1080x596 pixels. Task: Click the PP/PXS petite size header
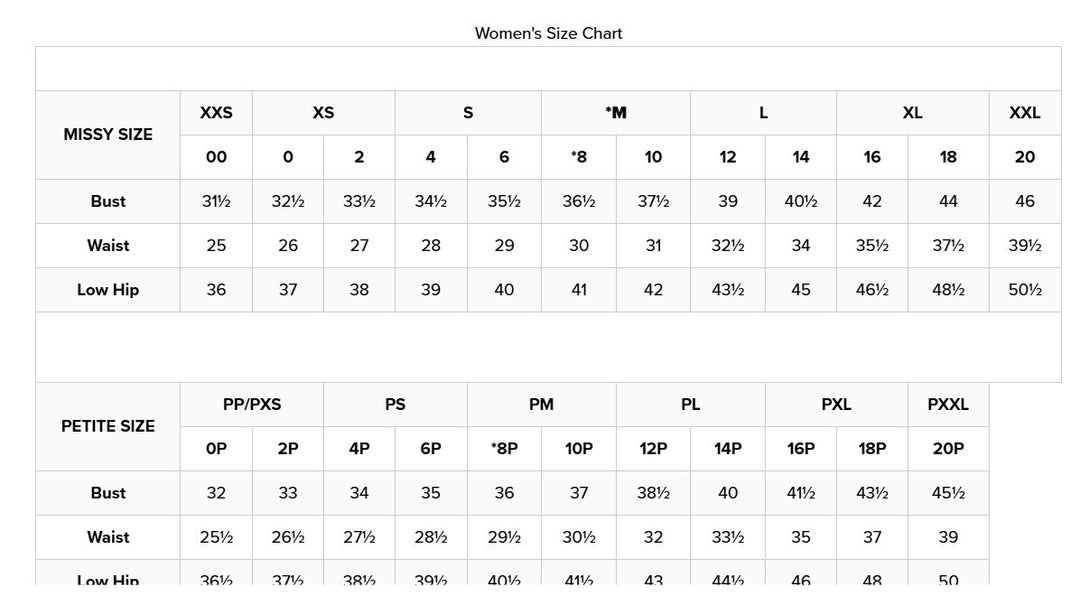click(252, 405)
